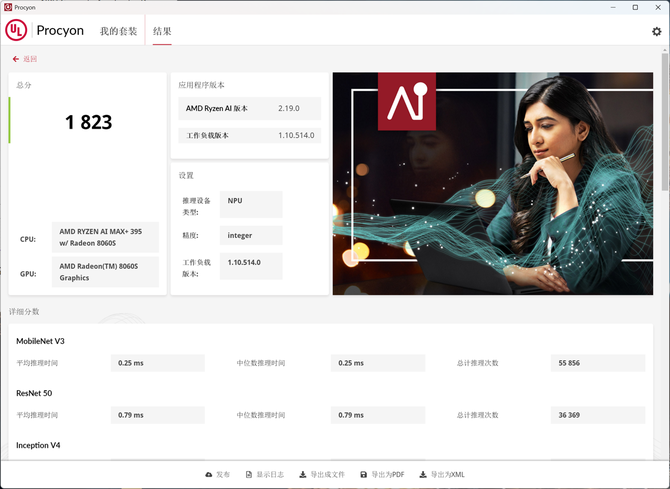Screen dimensions: 670x489
Task: Click the 导出为XML download icon
Action: [x=423, y=474]
